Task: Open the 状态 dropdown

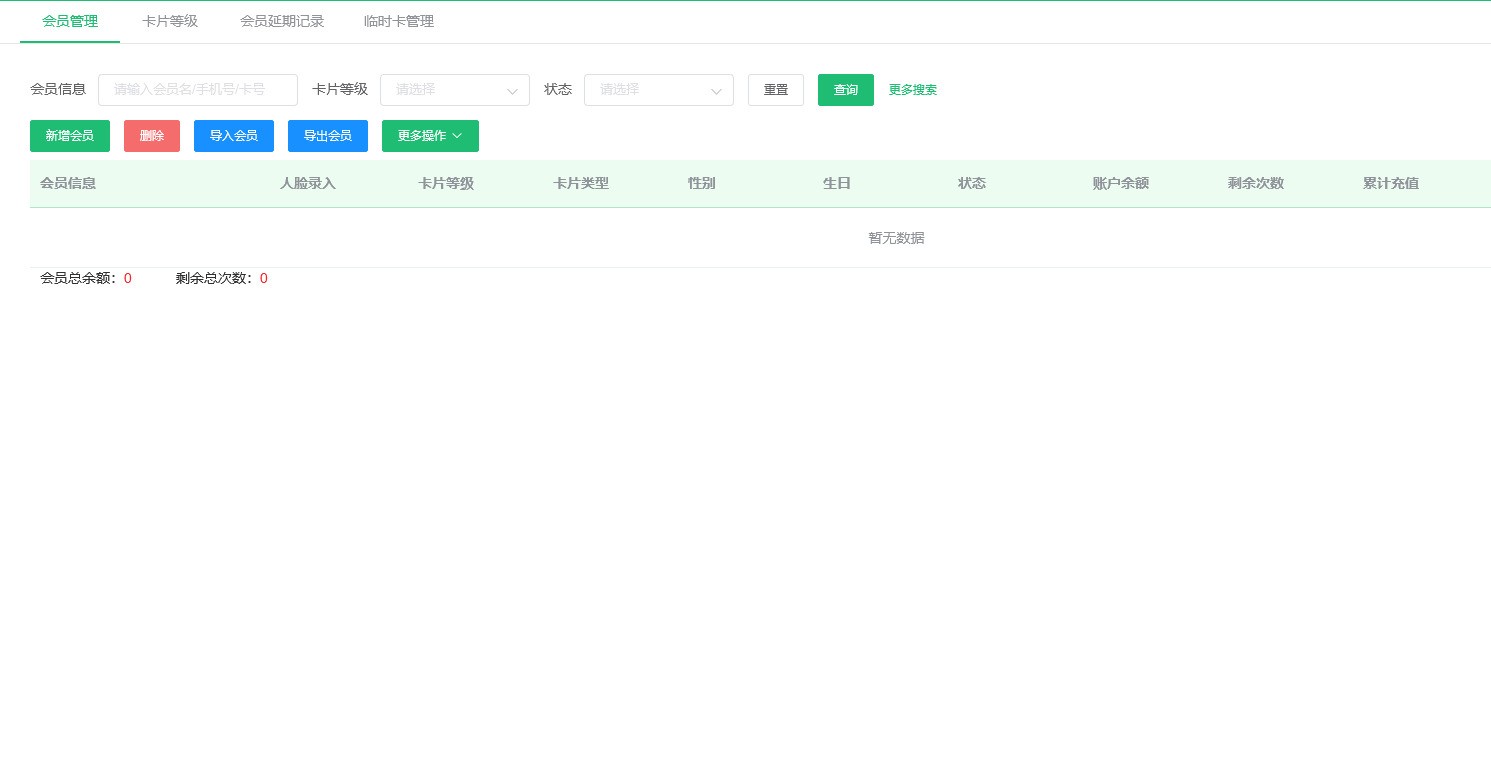Action: tap(659, 90)
